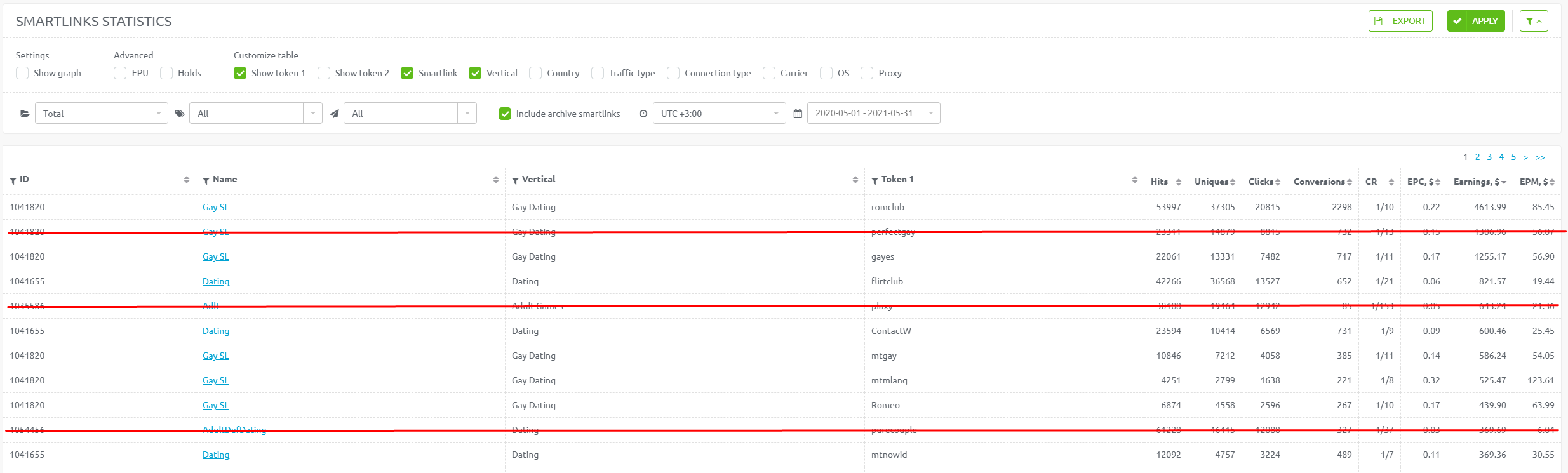Enable the Country column checkbox
The height and width of the screenshot is (473, 1568).
click(x=535, y=73)
